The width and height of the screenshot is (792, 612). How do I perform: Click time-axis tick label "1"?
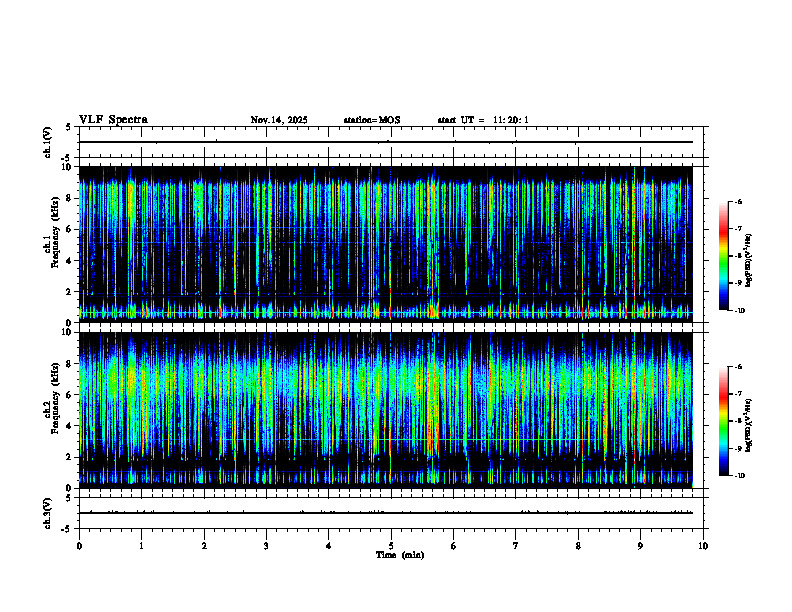point(142,546)
